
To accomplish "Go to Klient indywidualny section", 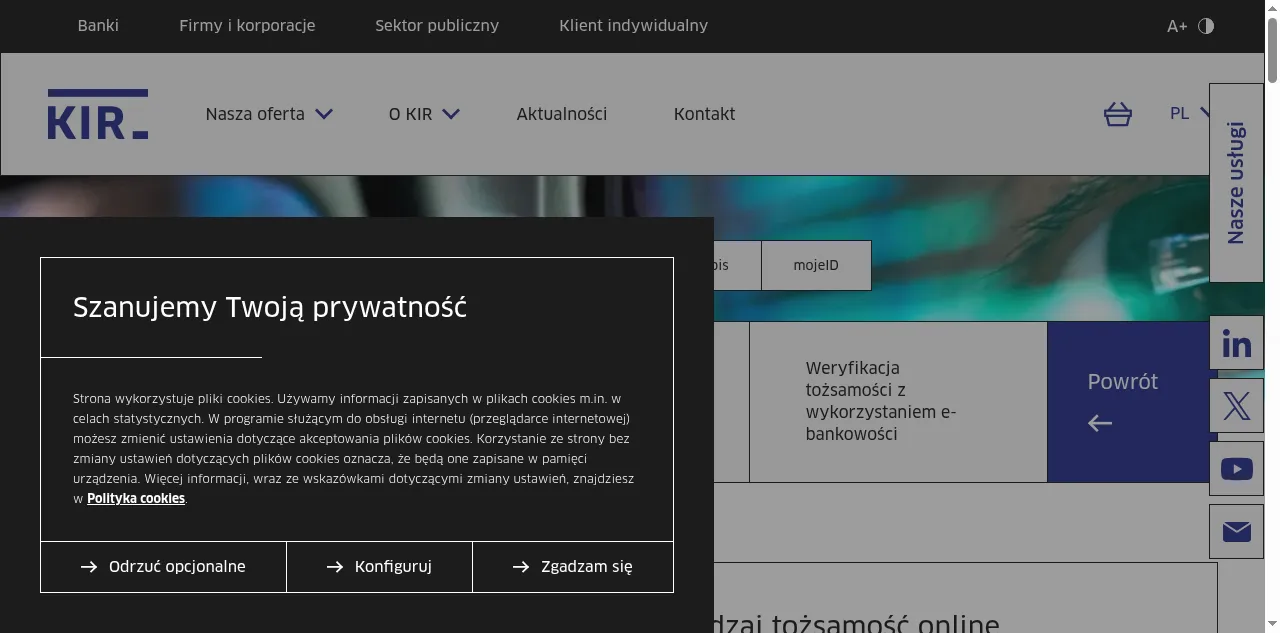I will 633,26.
